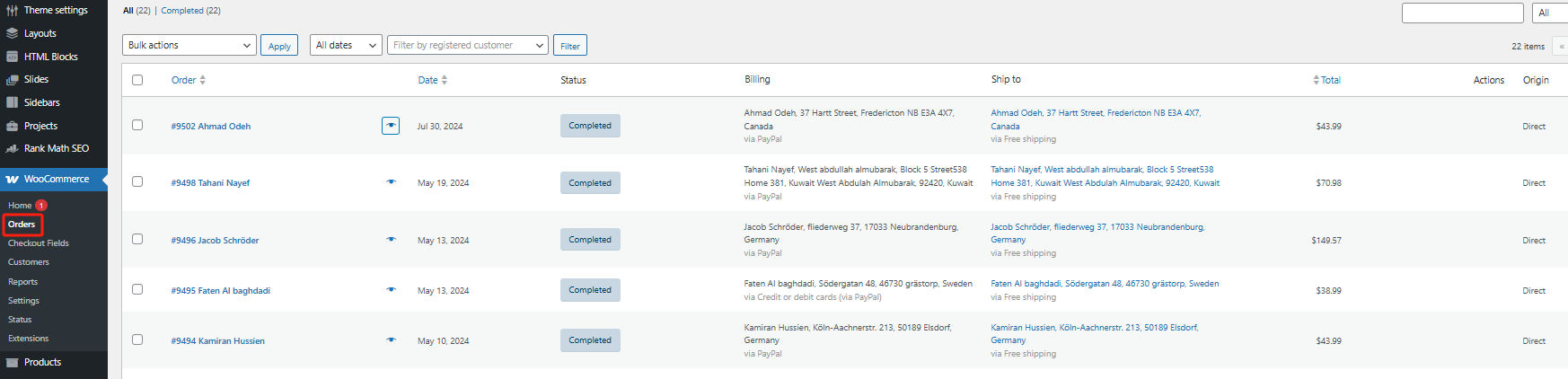Open Customers in WooCommerce submenu
Screen dimensions: 1568x379
click(x=29, y=262)
